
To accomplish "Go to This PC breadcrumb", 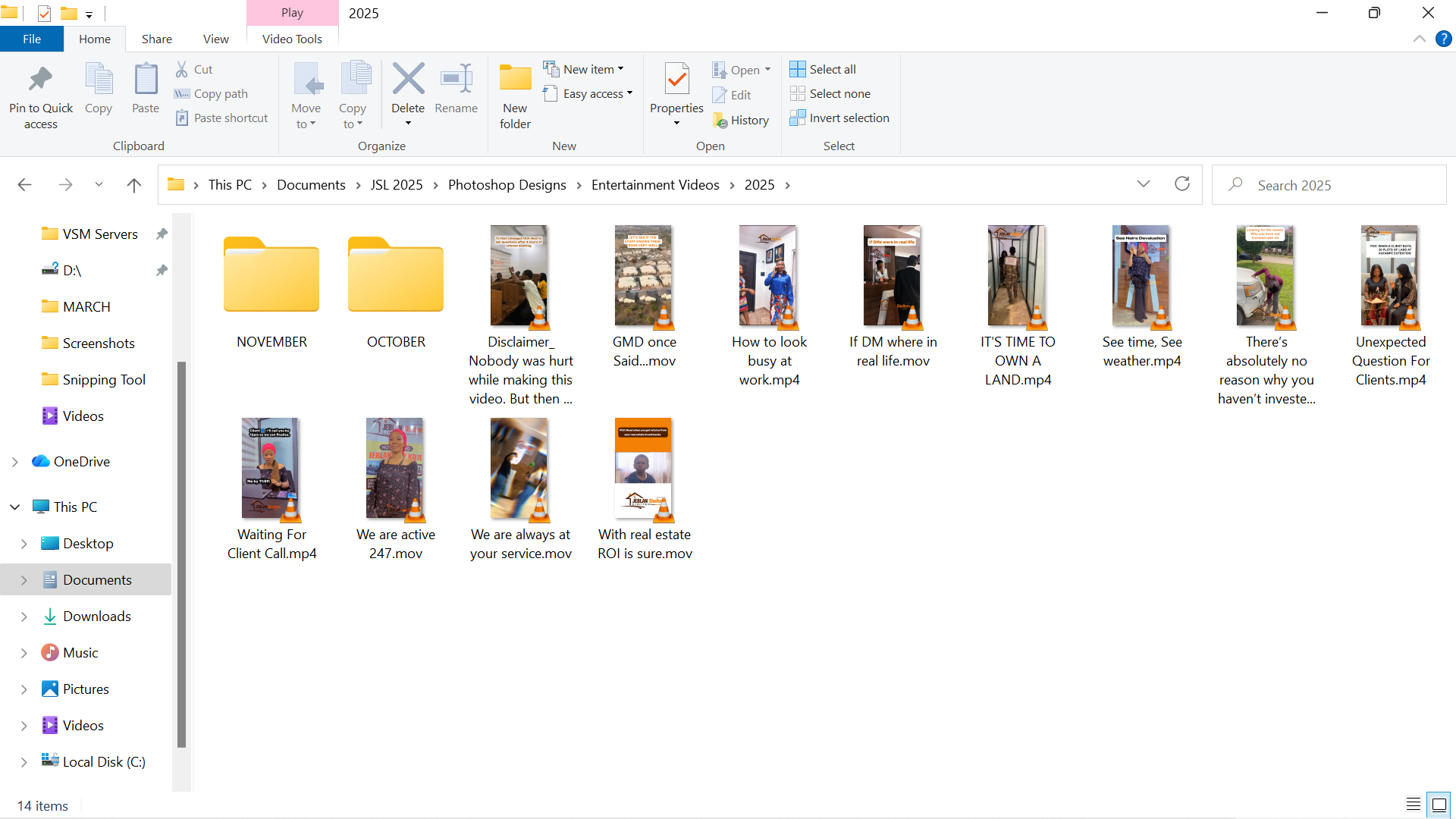I will [230, 184].
